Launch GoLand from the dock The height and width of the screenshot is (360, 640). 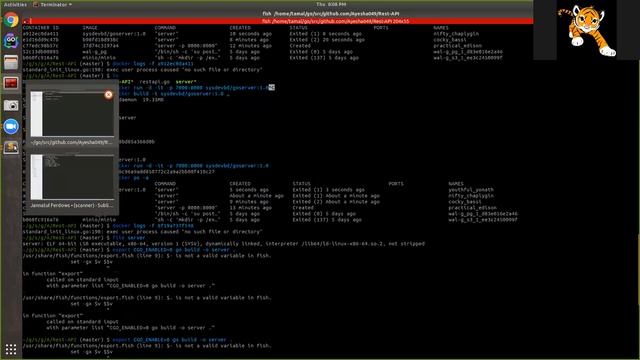pyautogui.click(x=11, y=41)
